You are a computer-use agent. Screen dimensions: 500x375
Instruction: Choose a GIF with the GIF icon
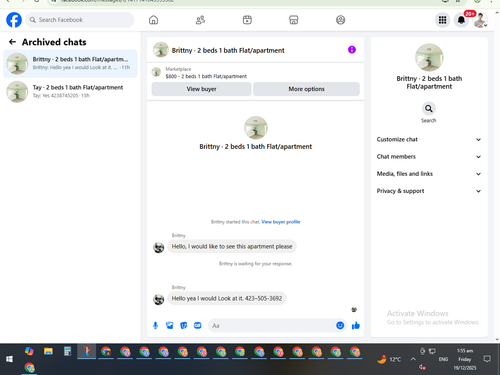[198, 326]
